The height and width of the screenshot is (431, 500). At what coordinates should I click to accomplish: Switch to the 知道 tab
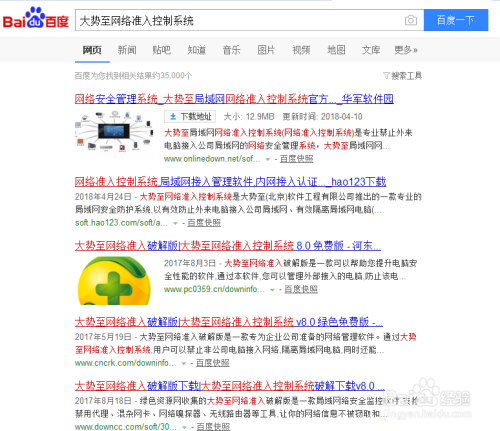(x=197, y=50)
